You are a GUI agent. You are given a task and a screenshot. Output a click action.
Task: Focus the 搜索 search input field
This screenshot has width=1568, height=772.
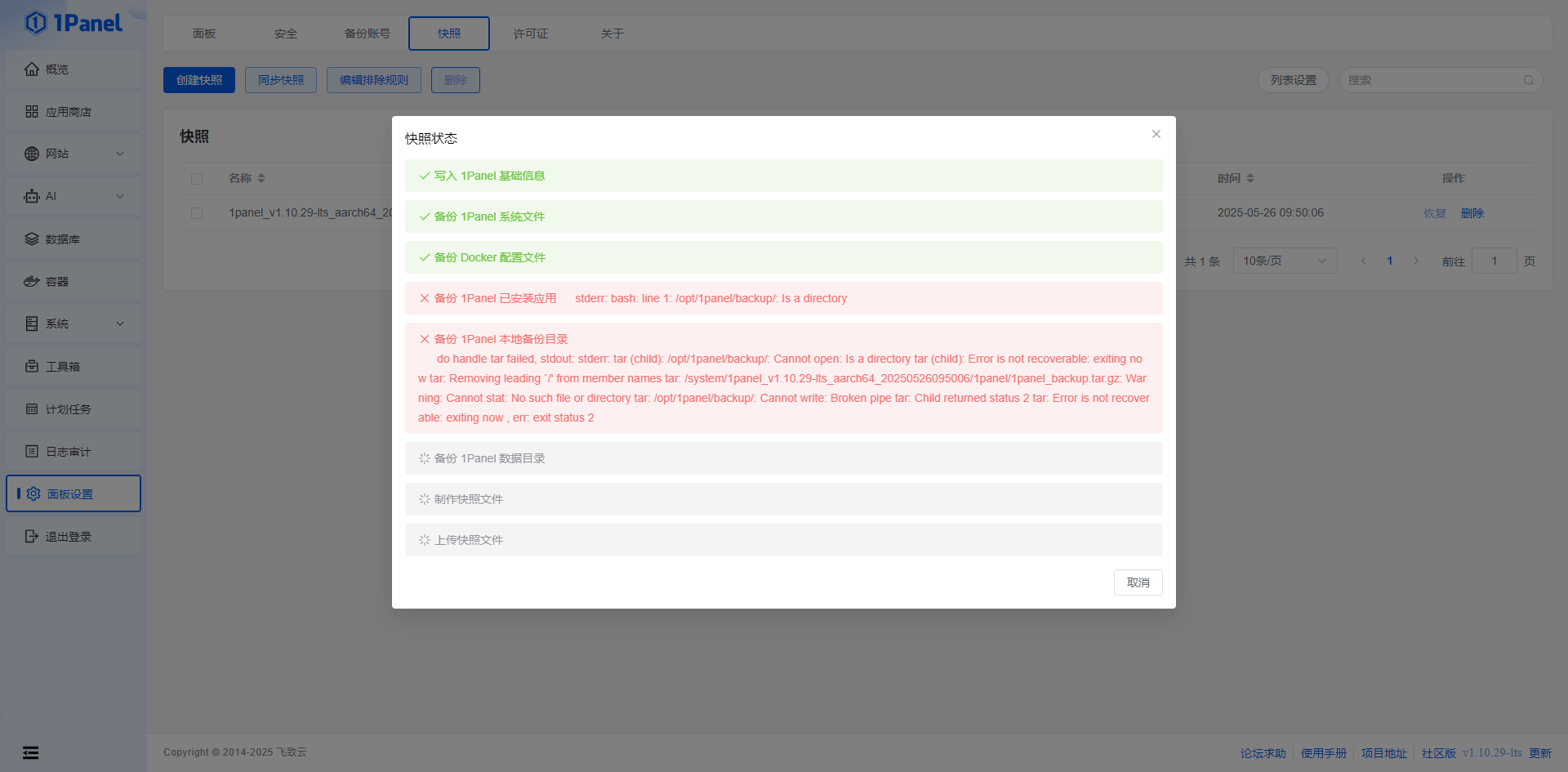coord(1441,80)
